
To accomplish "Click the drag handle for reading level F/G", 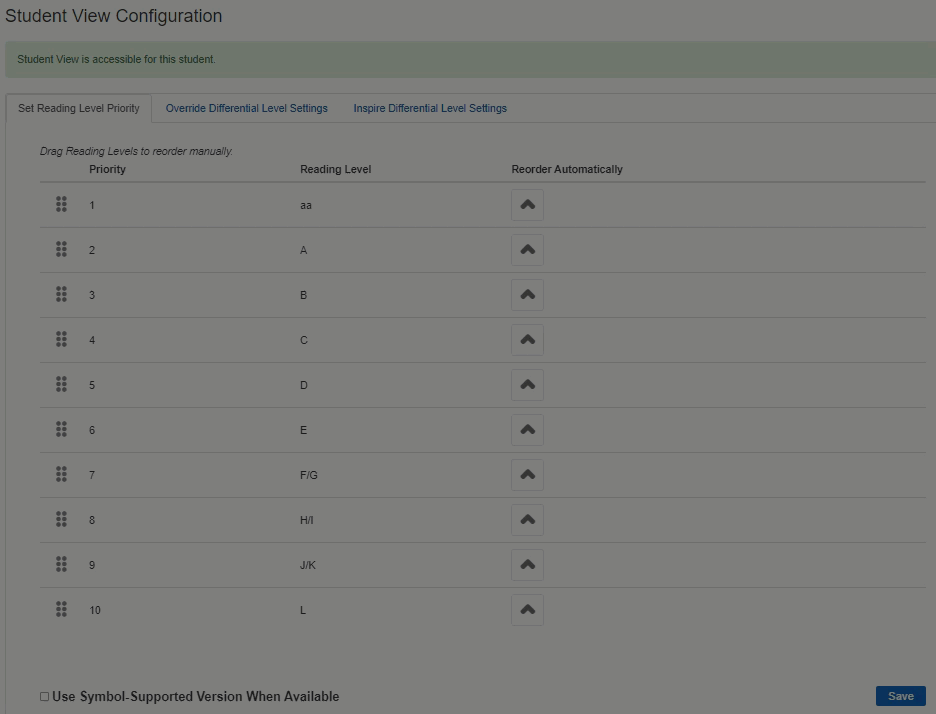I will click(x=61, y=474).
